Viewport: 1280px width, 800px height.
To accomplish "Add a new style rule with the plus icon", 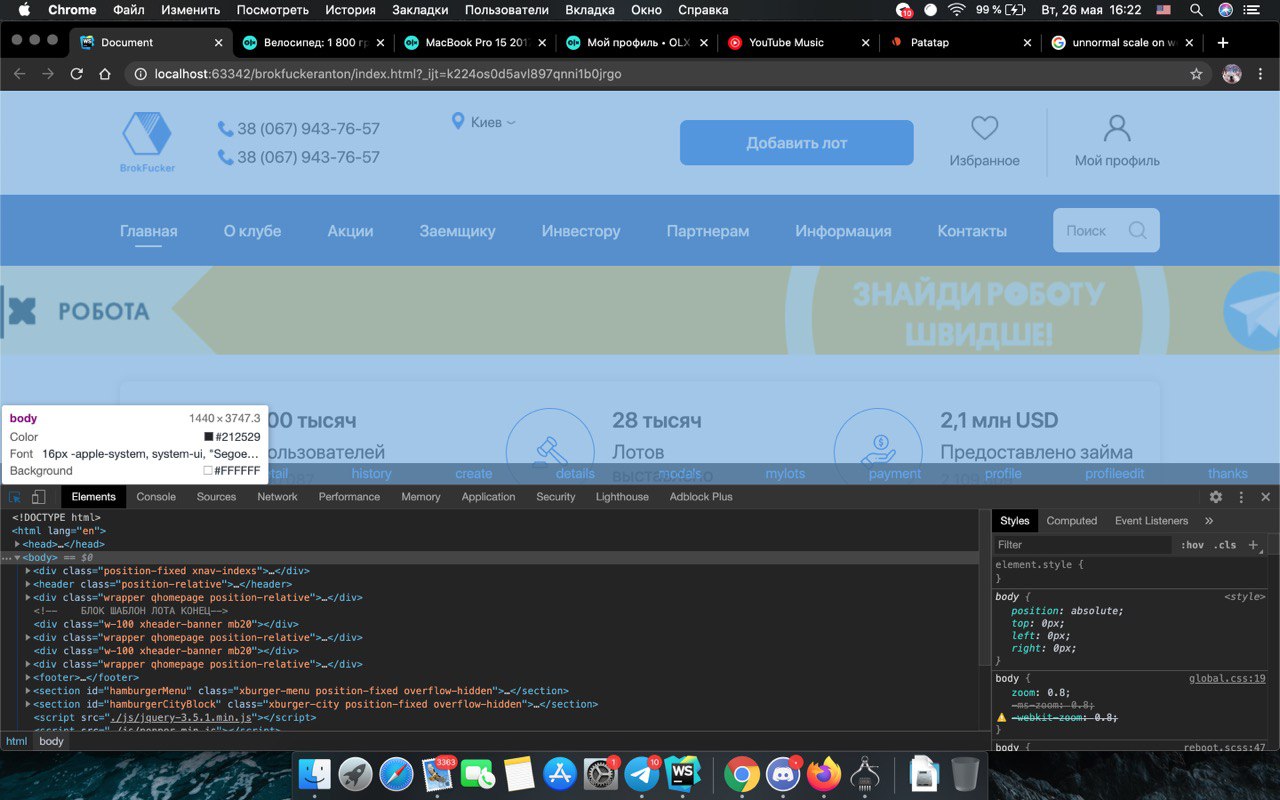I will (1253, 545).
